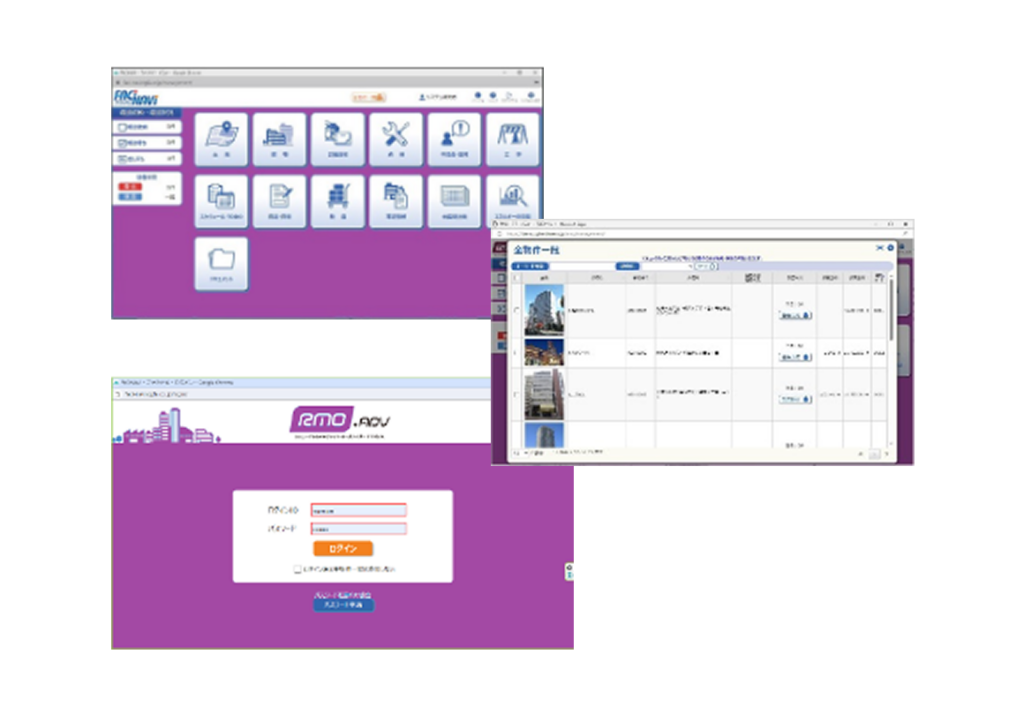The image size is (1024, 714).
Task: Open the wrench and screwdriver repair tile
Action: pos(396,140)
